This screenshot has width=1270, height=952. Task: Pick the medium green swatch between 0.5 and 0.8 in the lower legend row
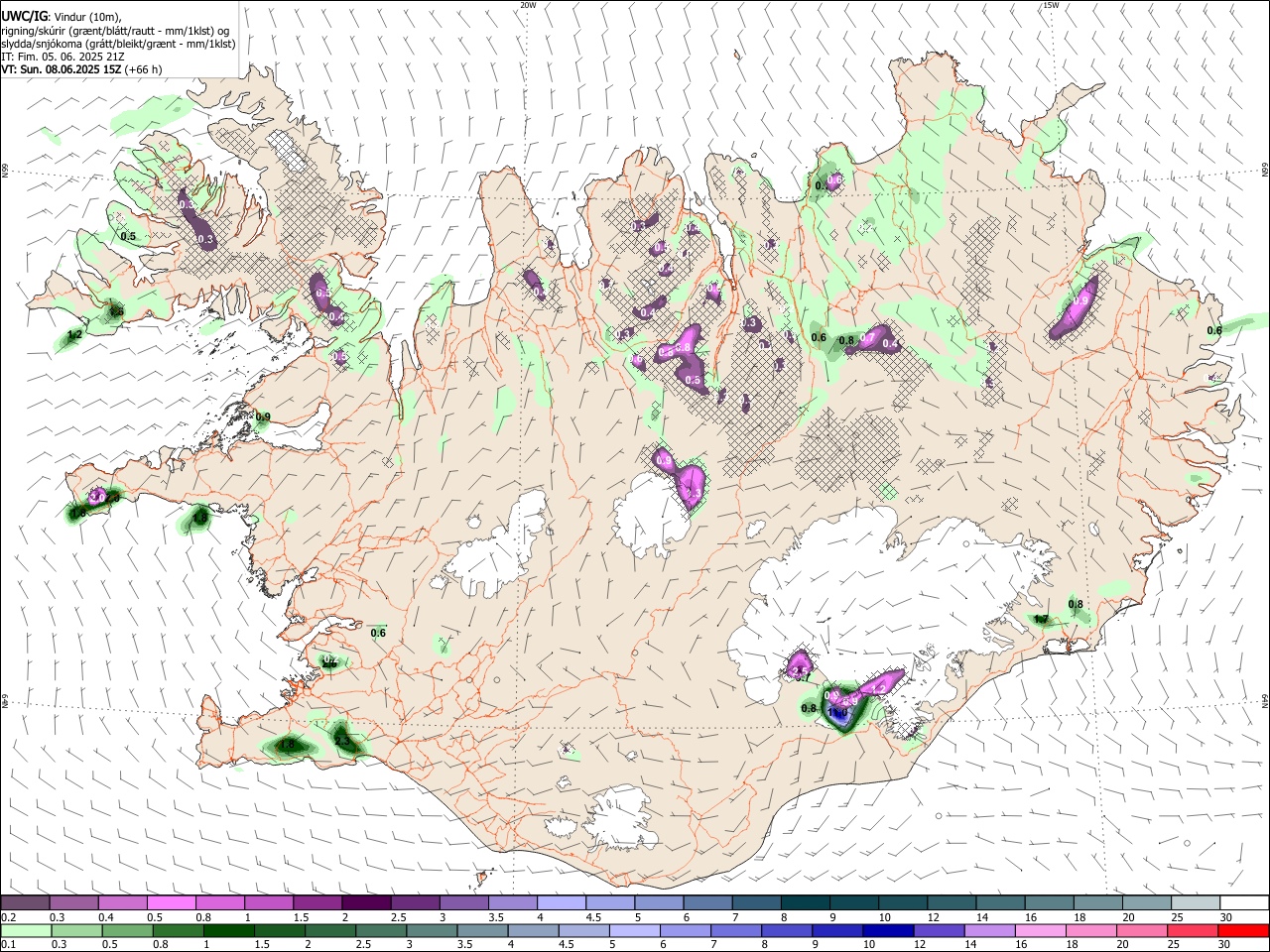click(x=128, y=930)
